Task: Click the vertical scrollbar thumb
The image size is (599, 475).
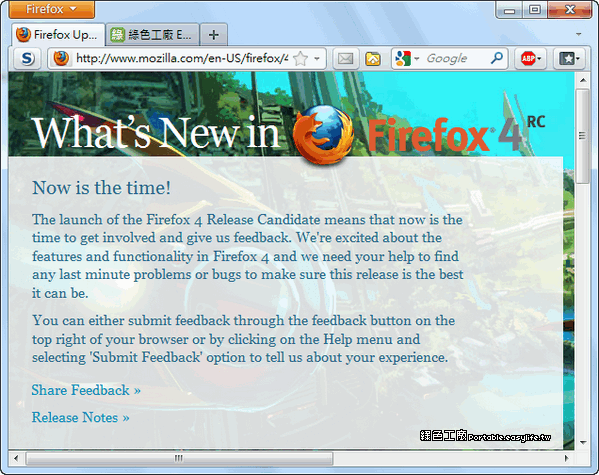Action: click(x=583, y=136)
